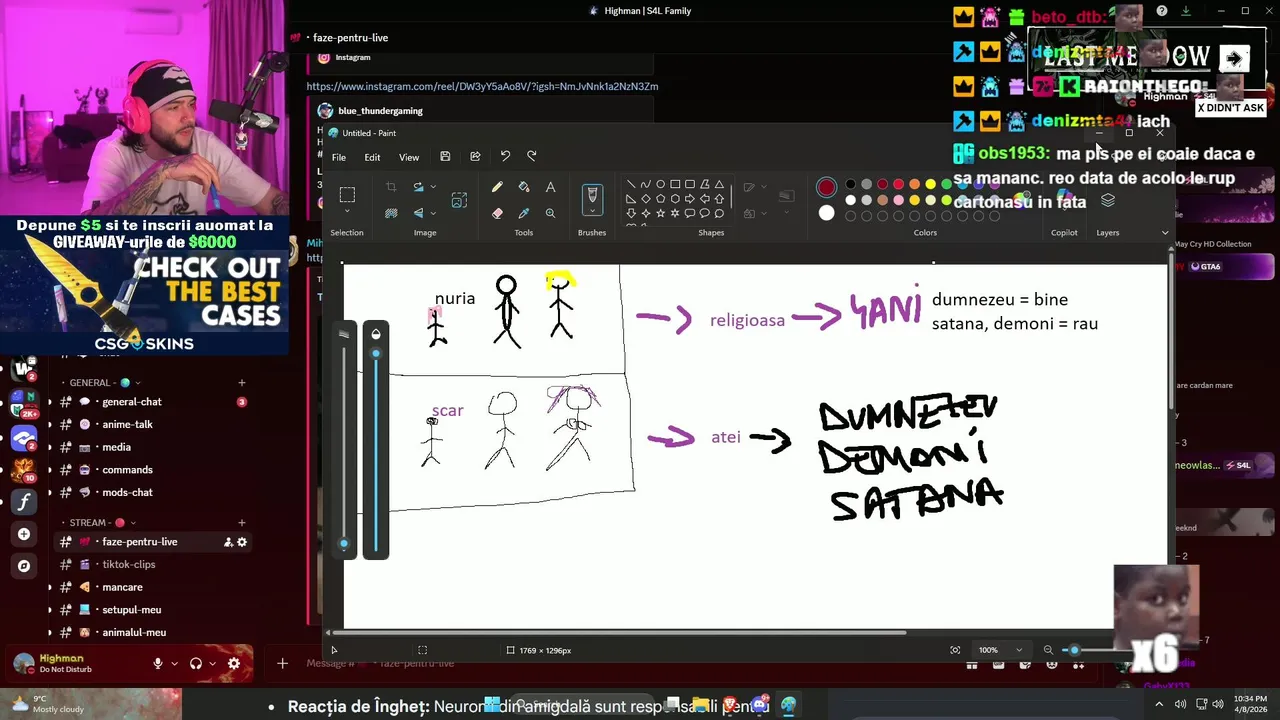This screenshot has width=1280, height=720.
Task: Click the Image Creator icon
Action: tap(459, 200)
